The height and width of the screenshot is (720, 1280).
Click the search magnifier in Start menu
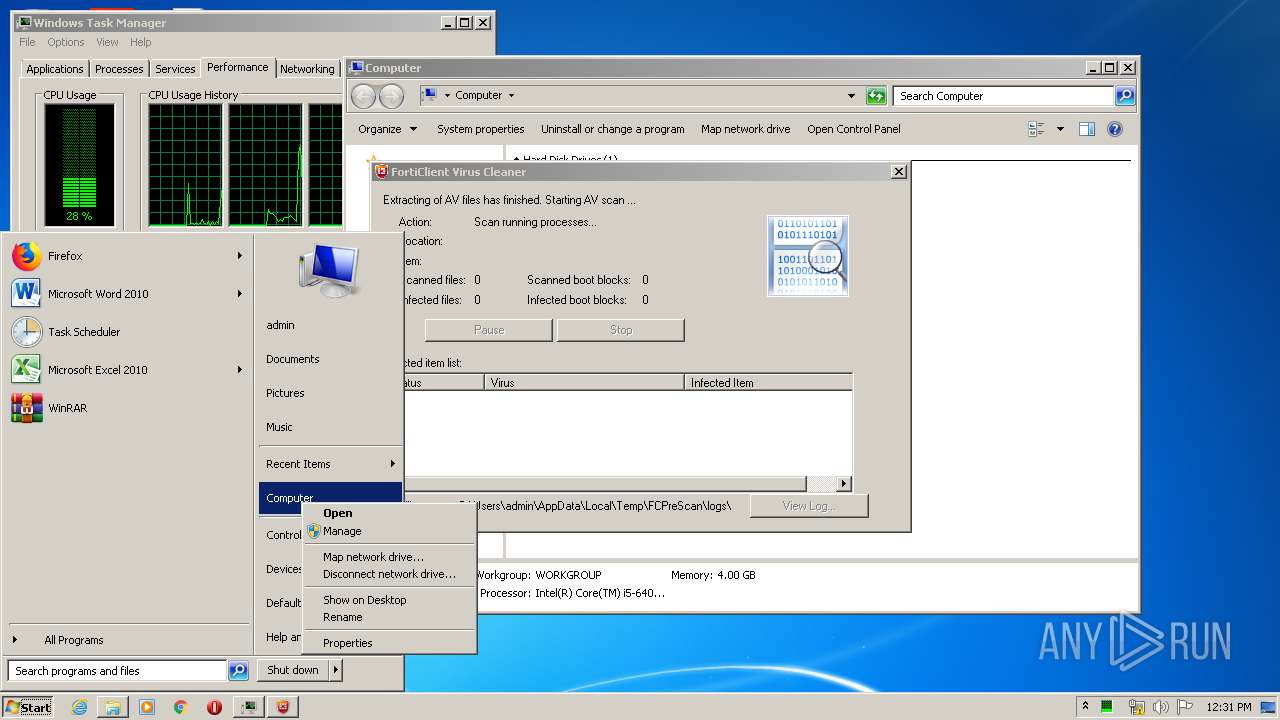(238, 671)
